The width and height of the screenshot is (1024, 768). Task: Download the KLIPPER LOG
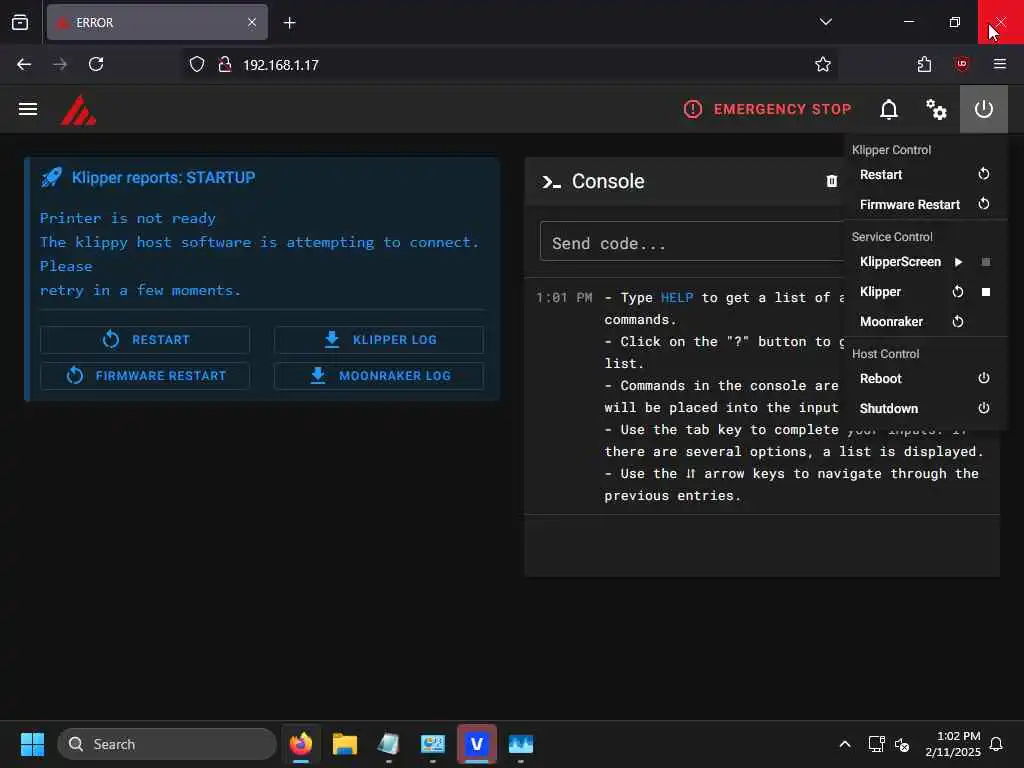[379, 340]
